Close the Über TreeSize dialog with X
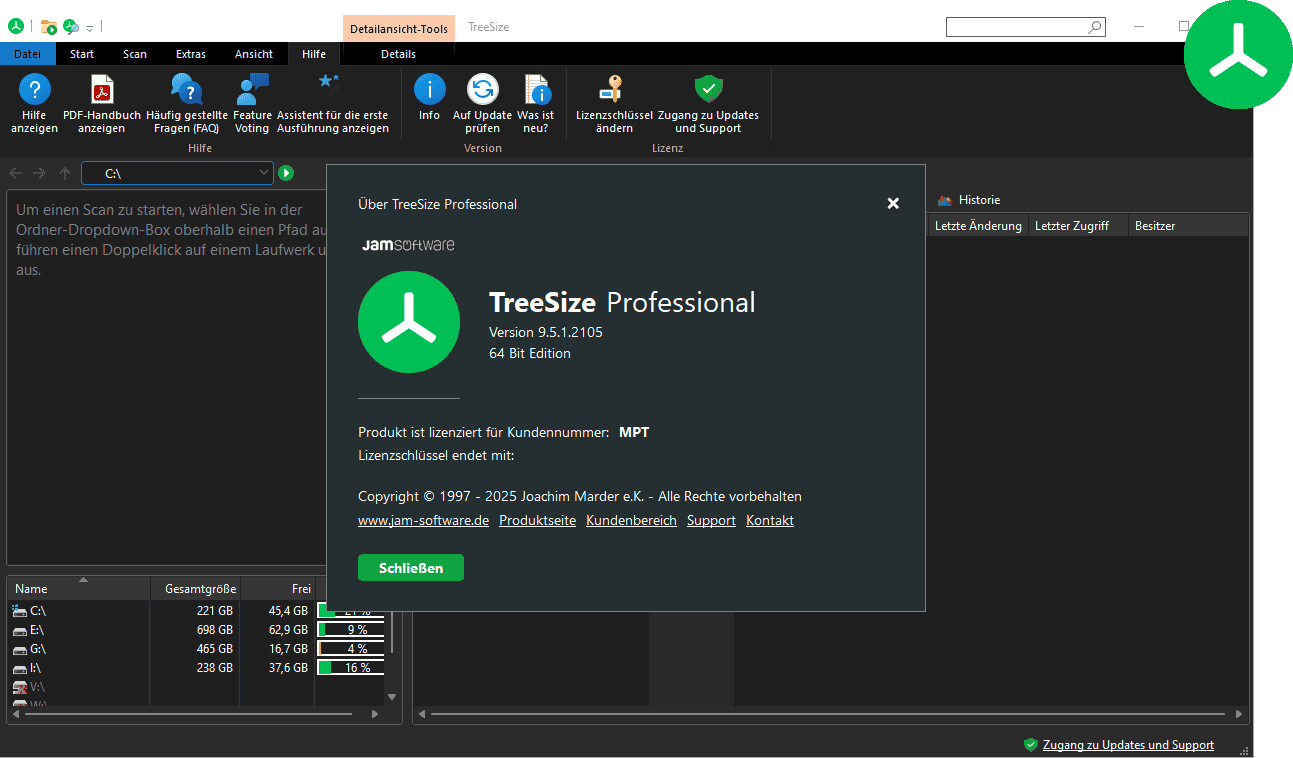The width and height of the screenshot is (1293, 758). [893, 203]
